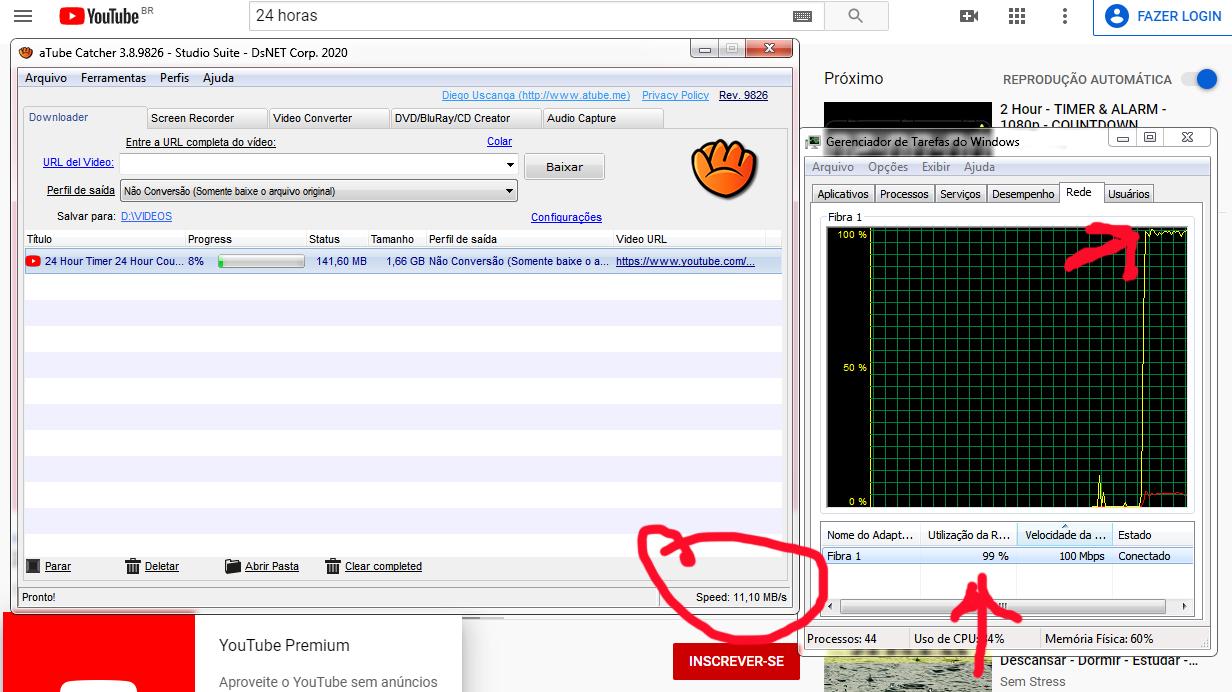Click the FAZER LOGIN button
1232x692 pixels.
click(x=1164, y=16)
